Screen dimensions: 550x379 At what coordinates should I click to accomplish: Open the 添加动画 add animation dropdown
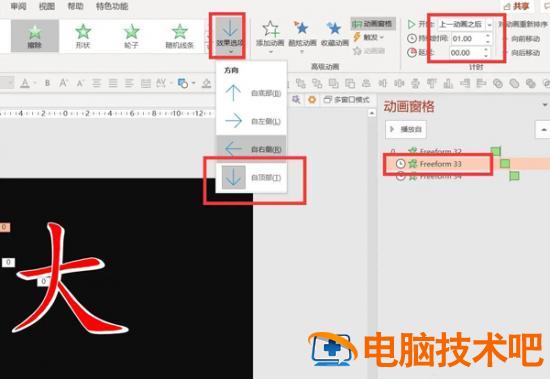point(270,37)
